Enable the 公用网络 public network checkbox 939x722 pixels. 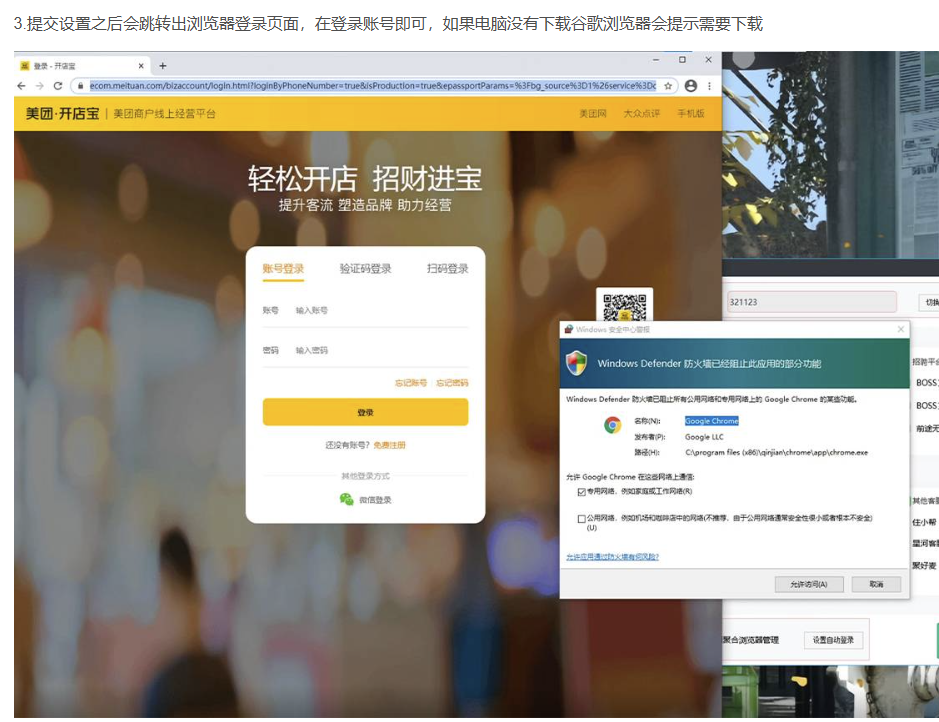(x=581, y=519)
